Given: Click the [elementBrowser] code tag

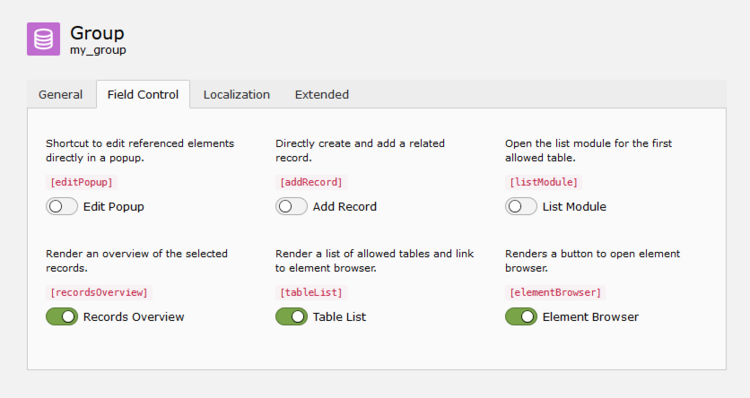Looking at the screenshot, I should coord(555,292).
